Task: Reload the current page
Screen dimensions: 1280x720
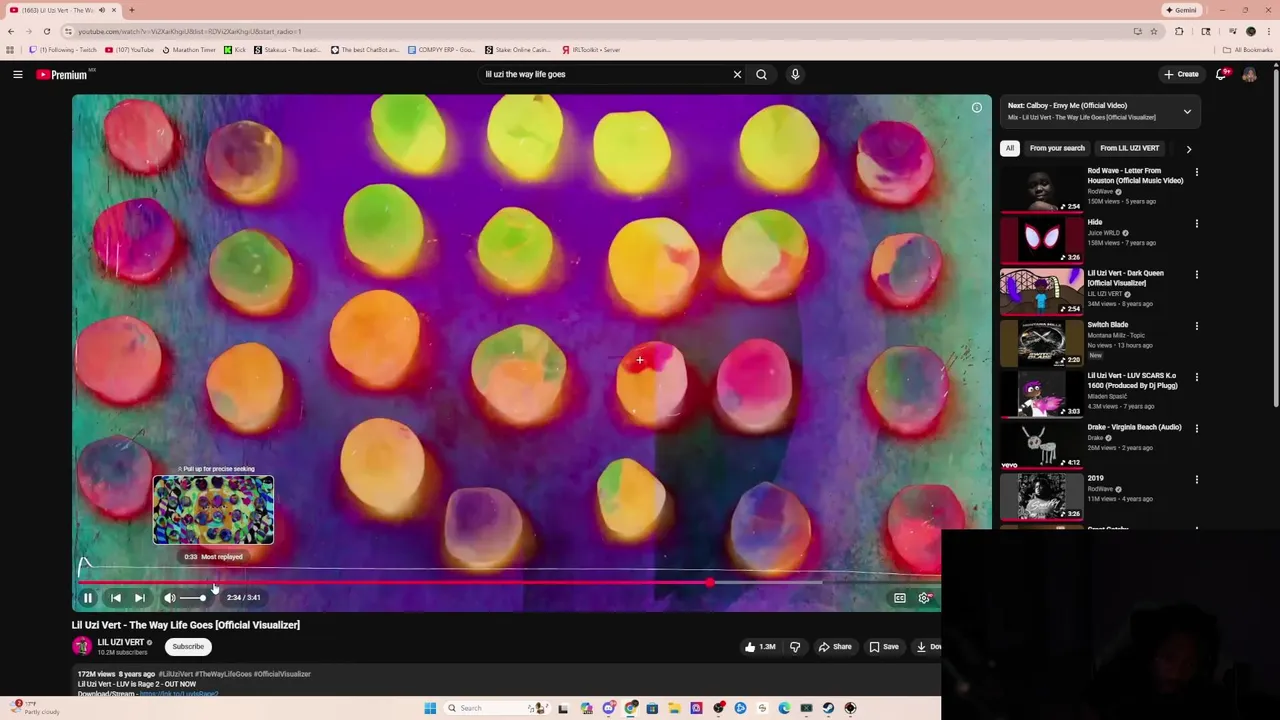Action: (x=46, y=31)
